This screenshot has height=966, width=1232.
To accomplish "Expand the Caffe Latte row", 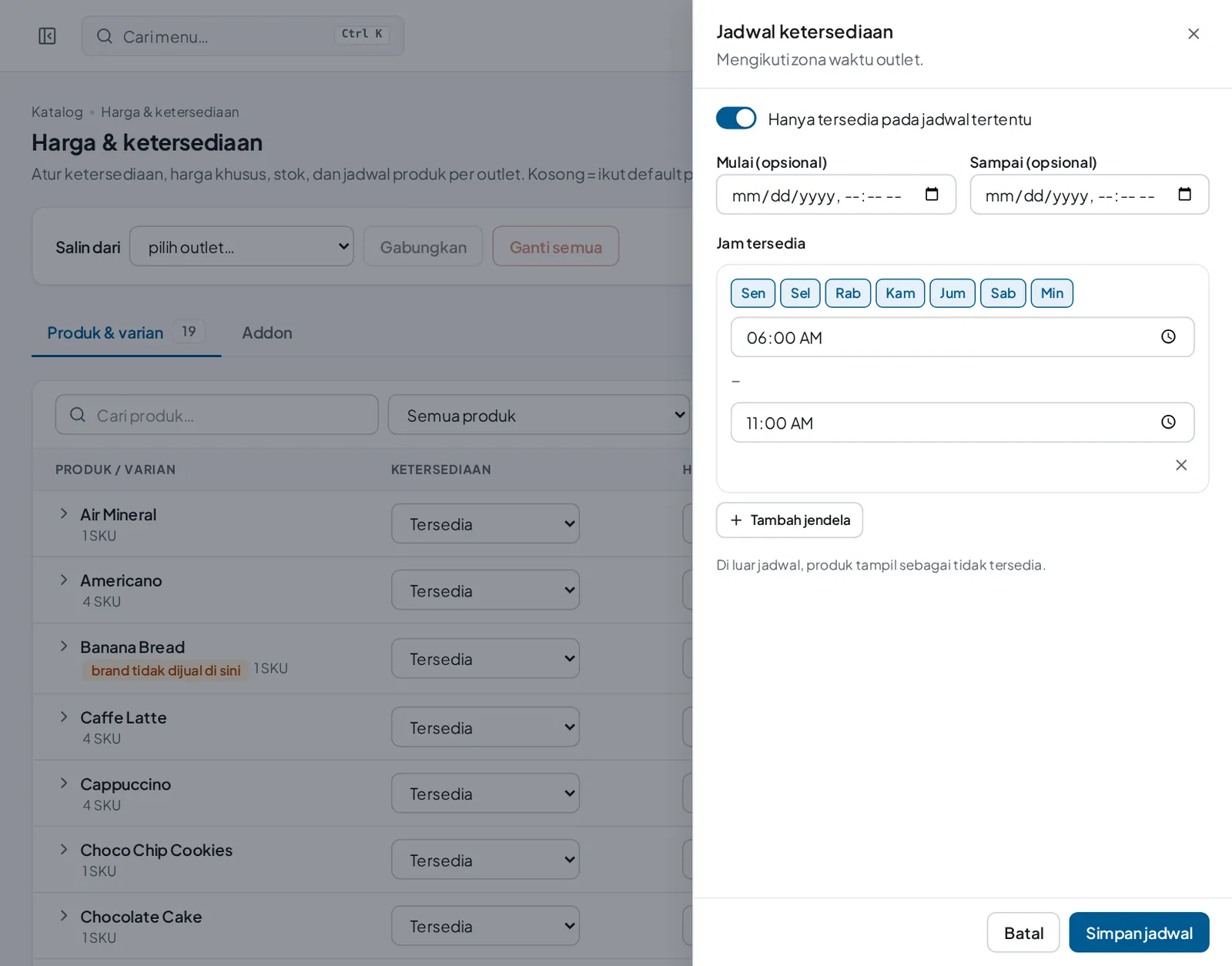I will pyautogui.click(x=64, y=717).
